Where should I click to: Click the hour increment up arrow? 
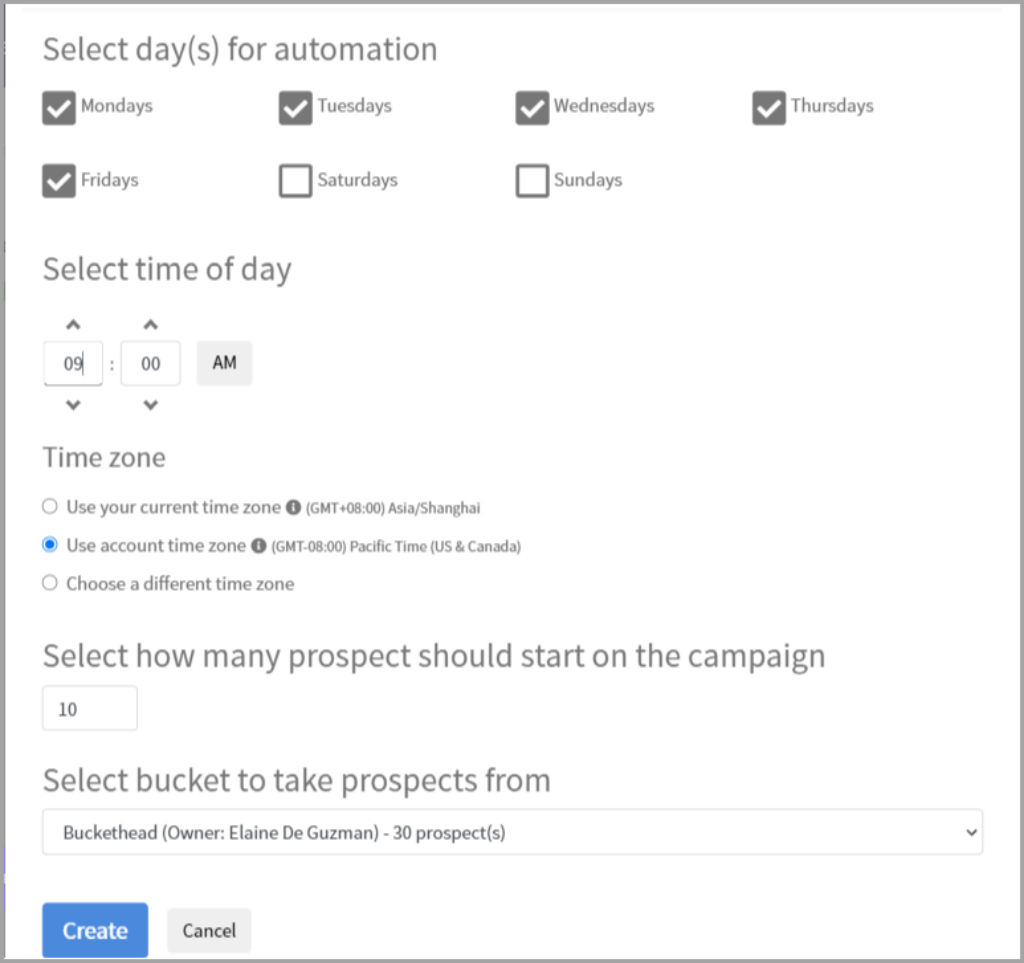pyautogui.click(x=73, y=325)
